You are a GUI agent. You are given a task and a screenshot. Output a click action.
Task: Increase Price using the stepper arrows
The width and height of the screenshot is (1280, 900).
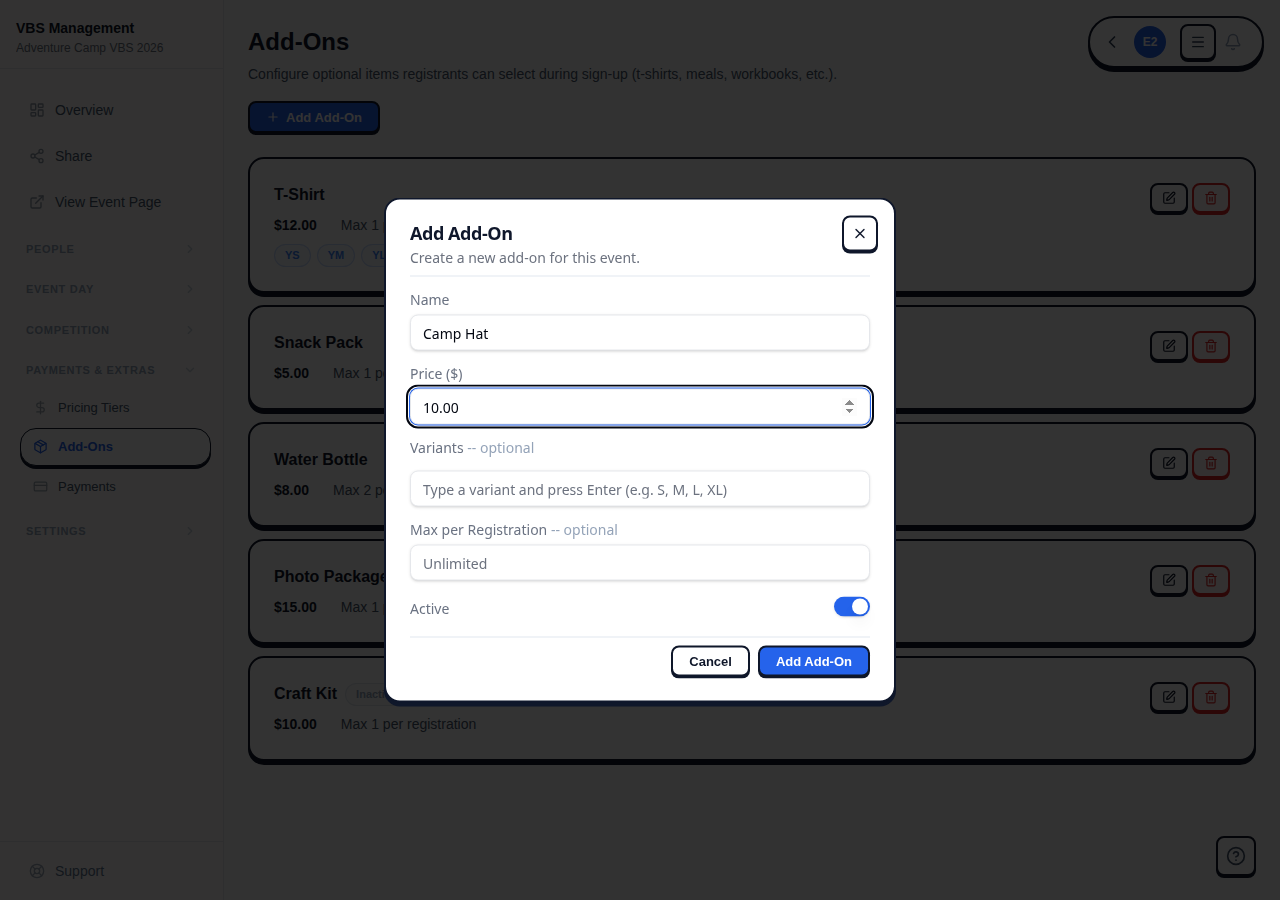(849, 402)
